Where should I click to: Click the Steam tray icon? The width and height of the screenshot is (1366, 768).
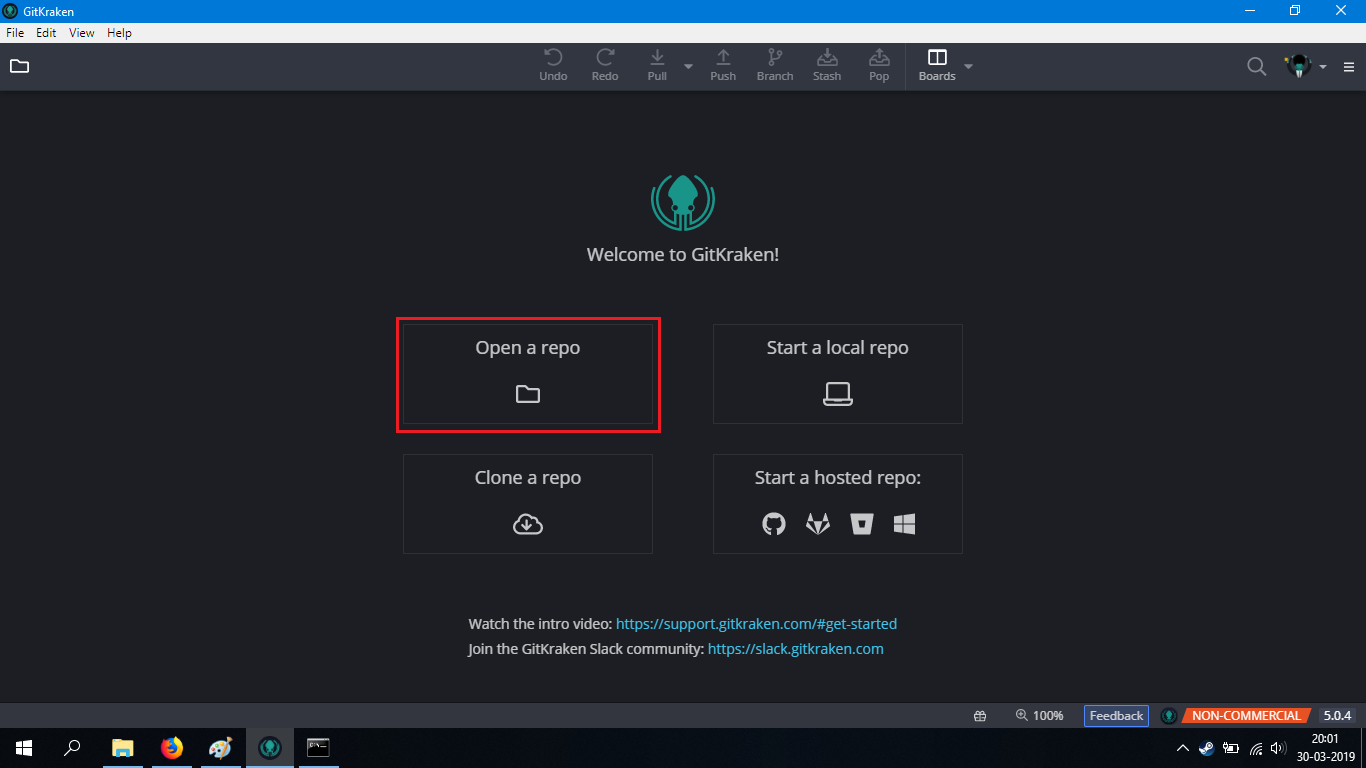(1207, 748)
